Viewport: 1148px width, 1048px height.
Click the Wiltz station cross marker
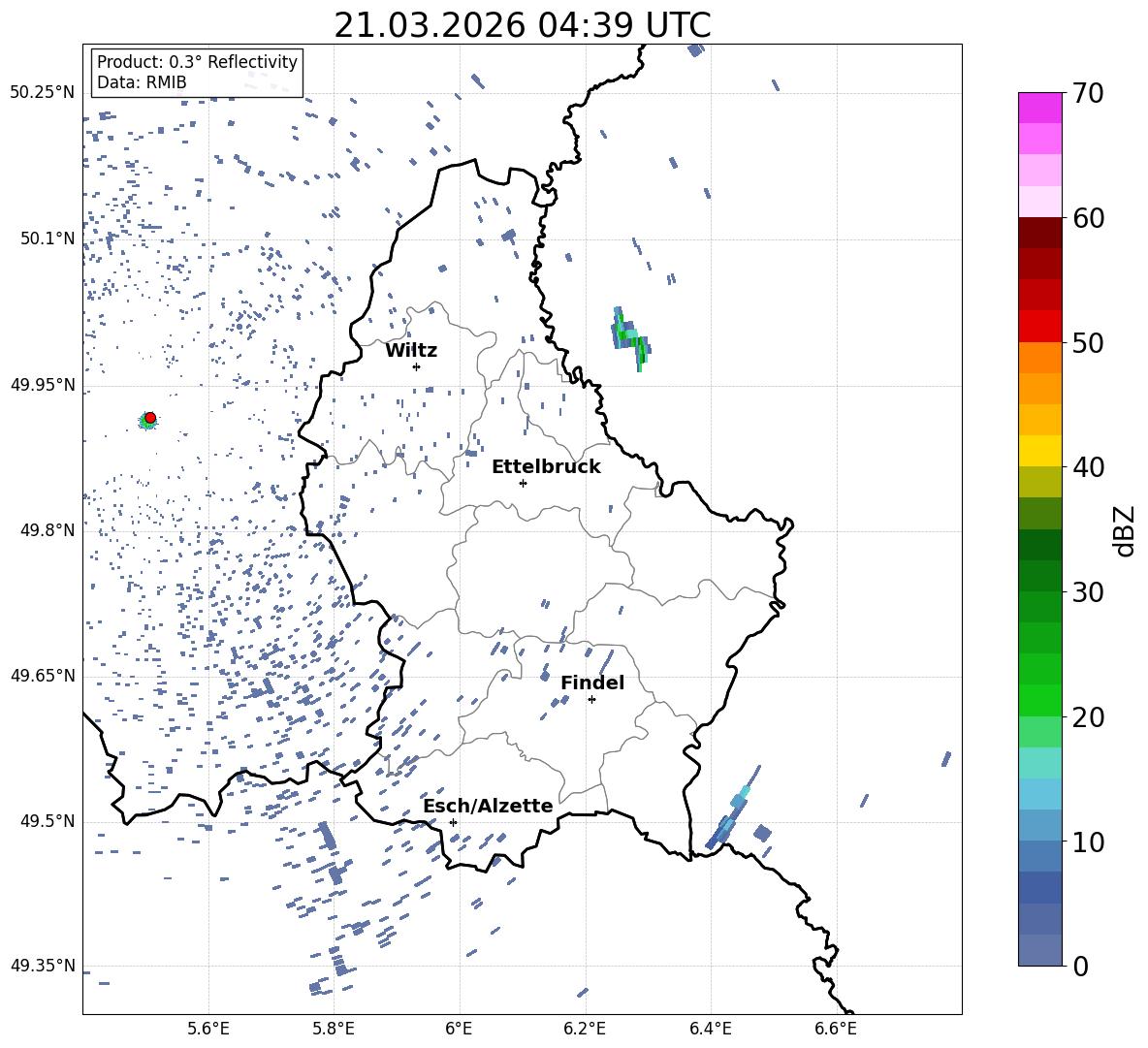(x=417, y=366)
